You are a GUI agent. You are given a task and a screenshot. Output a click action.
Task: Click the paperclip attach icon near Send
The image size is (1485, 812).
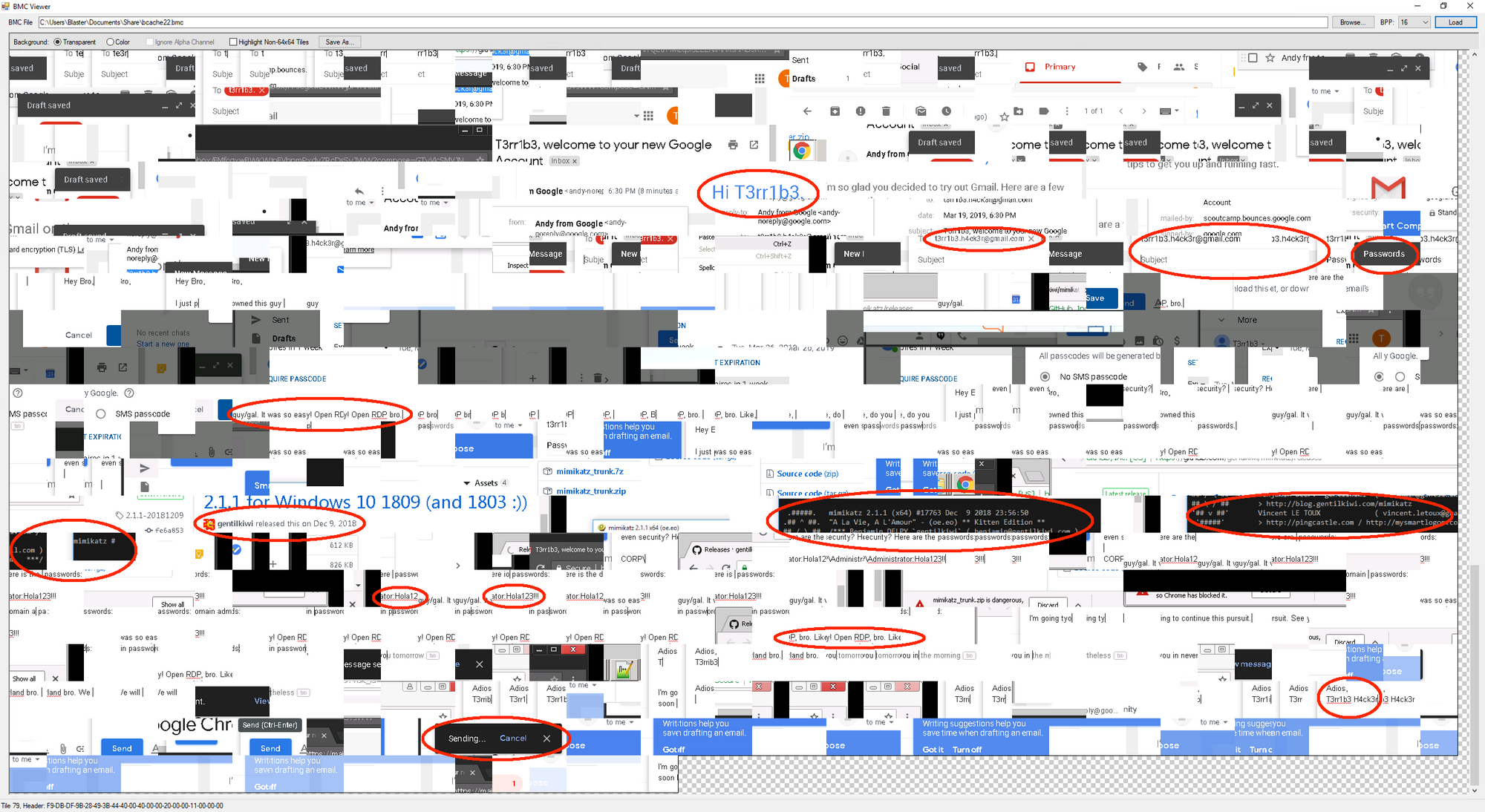click(x=63, y=749)
